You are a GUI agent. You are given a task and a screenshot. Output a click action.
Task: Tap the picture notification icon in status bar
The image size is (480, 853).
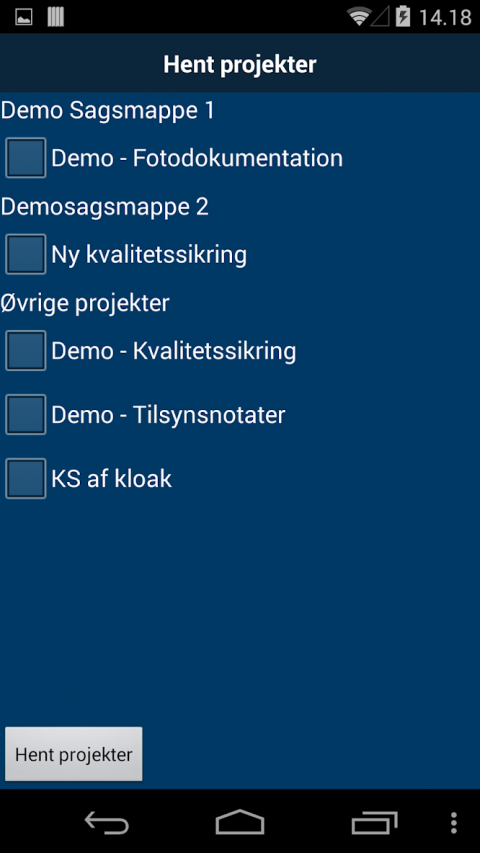click(x=23, y=17)
